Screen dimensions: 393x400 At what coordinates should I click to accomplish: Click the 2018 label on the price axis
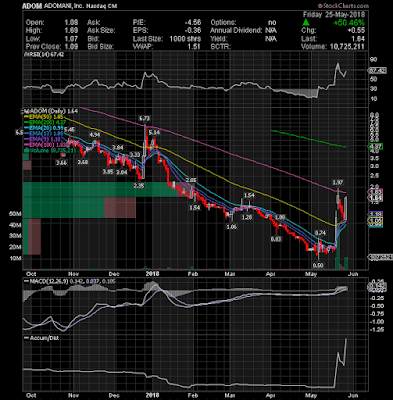coord(153,274)
